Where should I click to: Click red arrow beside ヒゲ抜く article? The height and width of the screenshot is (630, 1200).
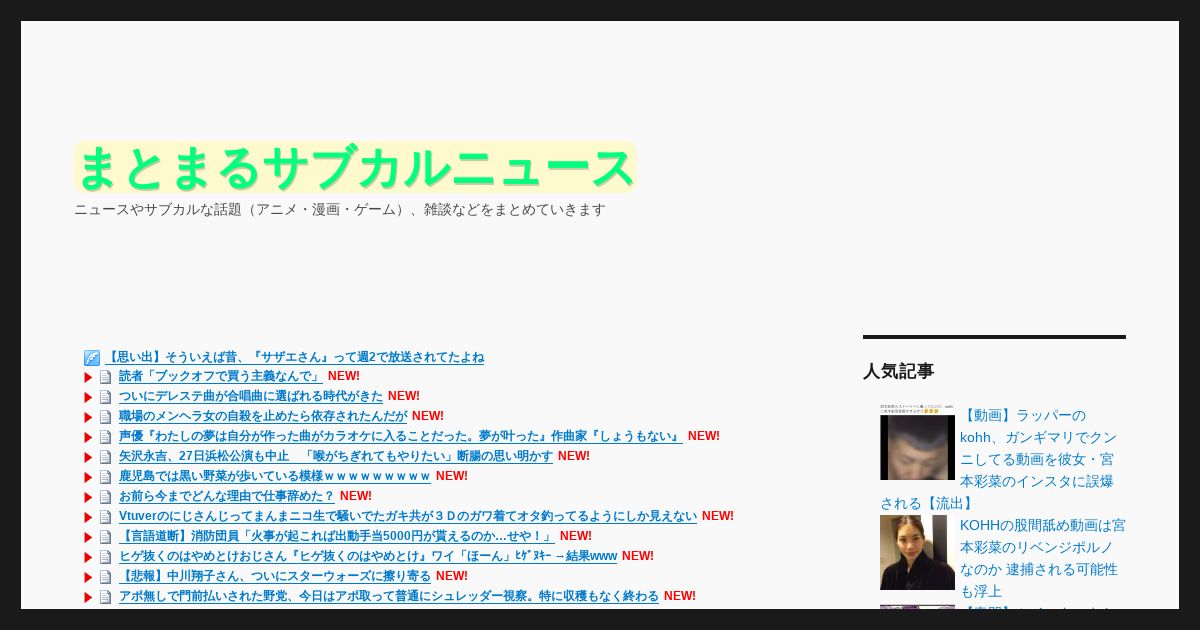click(x=88, y=557)
